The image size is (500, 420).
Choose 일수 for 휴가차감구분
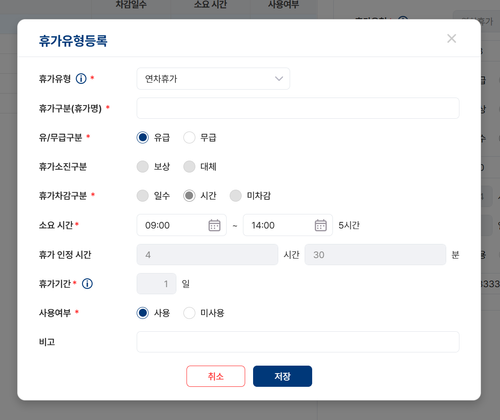143,196
